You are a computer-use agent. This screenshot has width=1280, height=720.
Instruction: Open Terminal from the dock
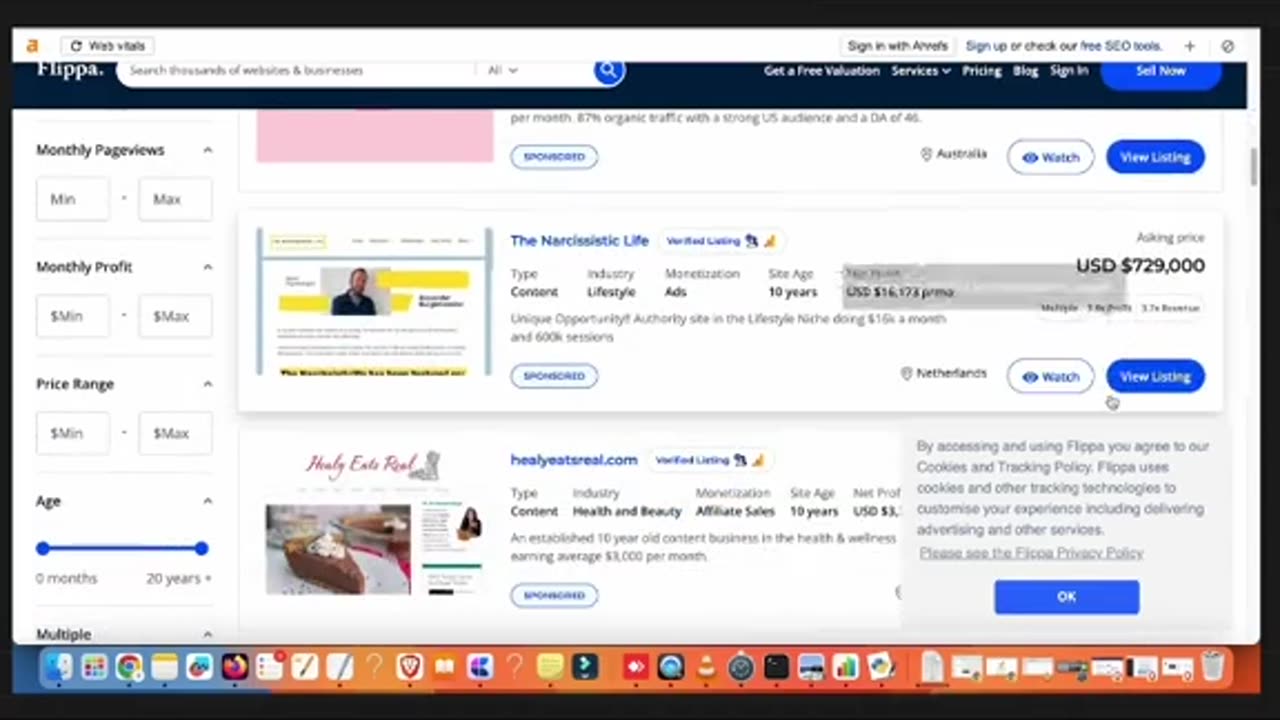776,666
